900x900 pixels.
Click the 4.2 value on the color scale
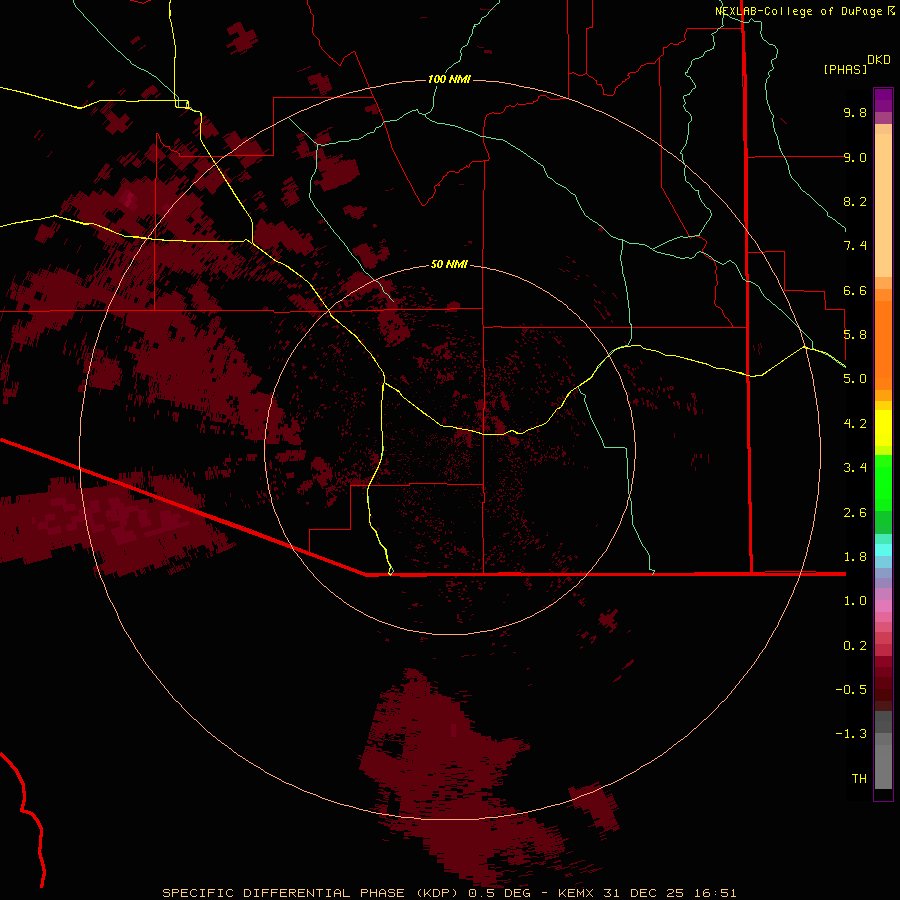tap(855, 424)
